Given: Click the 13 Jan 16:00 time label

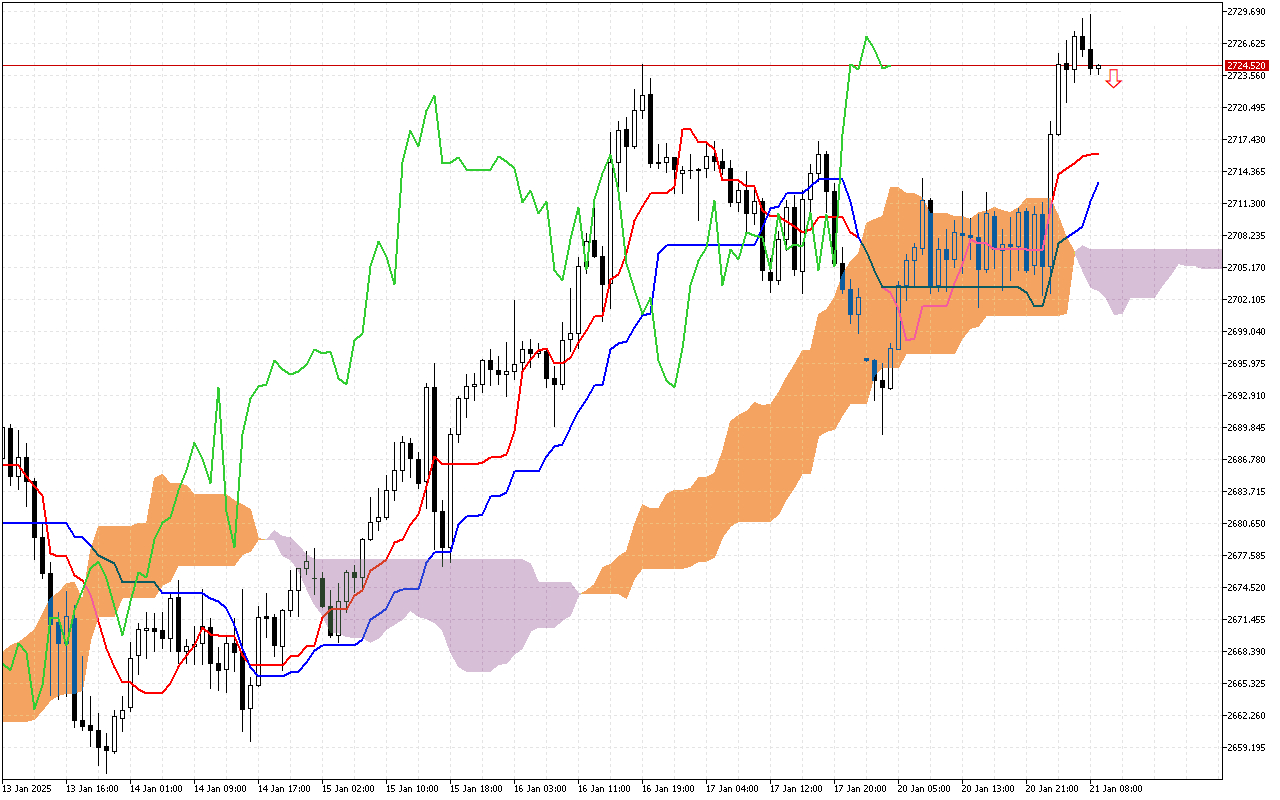Looking at the screenshot, I should click(93, 789).
